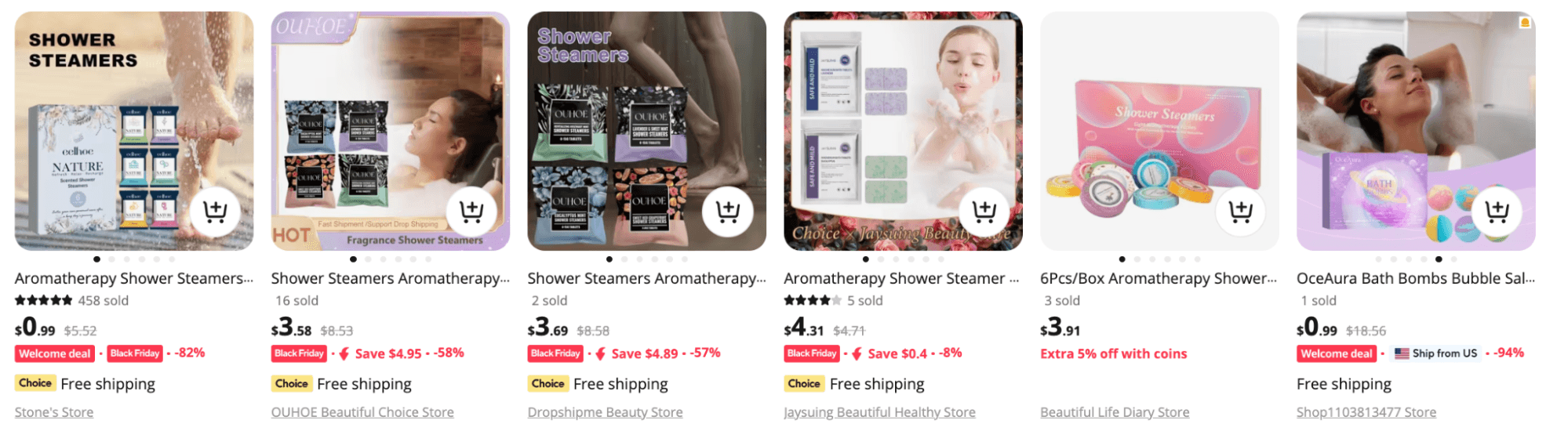Screen dimensions: 1568x431
Task: Open the OceAura bath bombs product image
Action: click(x=1416, y=131)
